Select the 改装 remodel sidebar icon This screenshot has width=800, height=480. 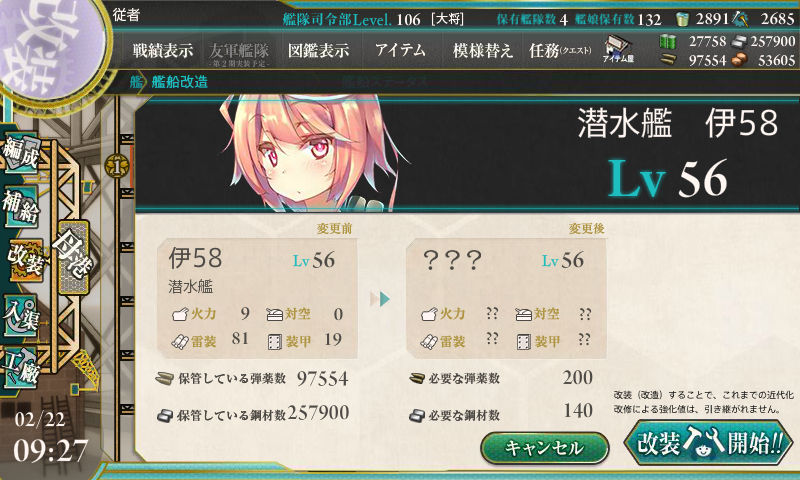pyautogui.click(x=24, y=261)
